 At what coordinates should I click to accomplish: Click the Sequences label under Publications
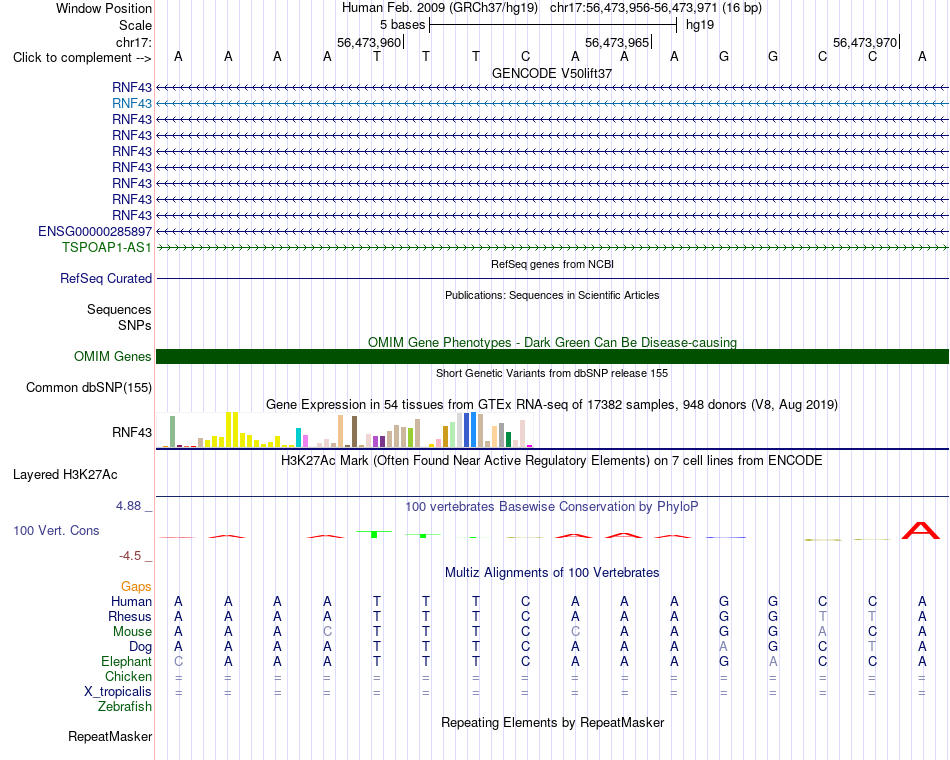pyautogui.click(x=119, y=310)
